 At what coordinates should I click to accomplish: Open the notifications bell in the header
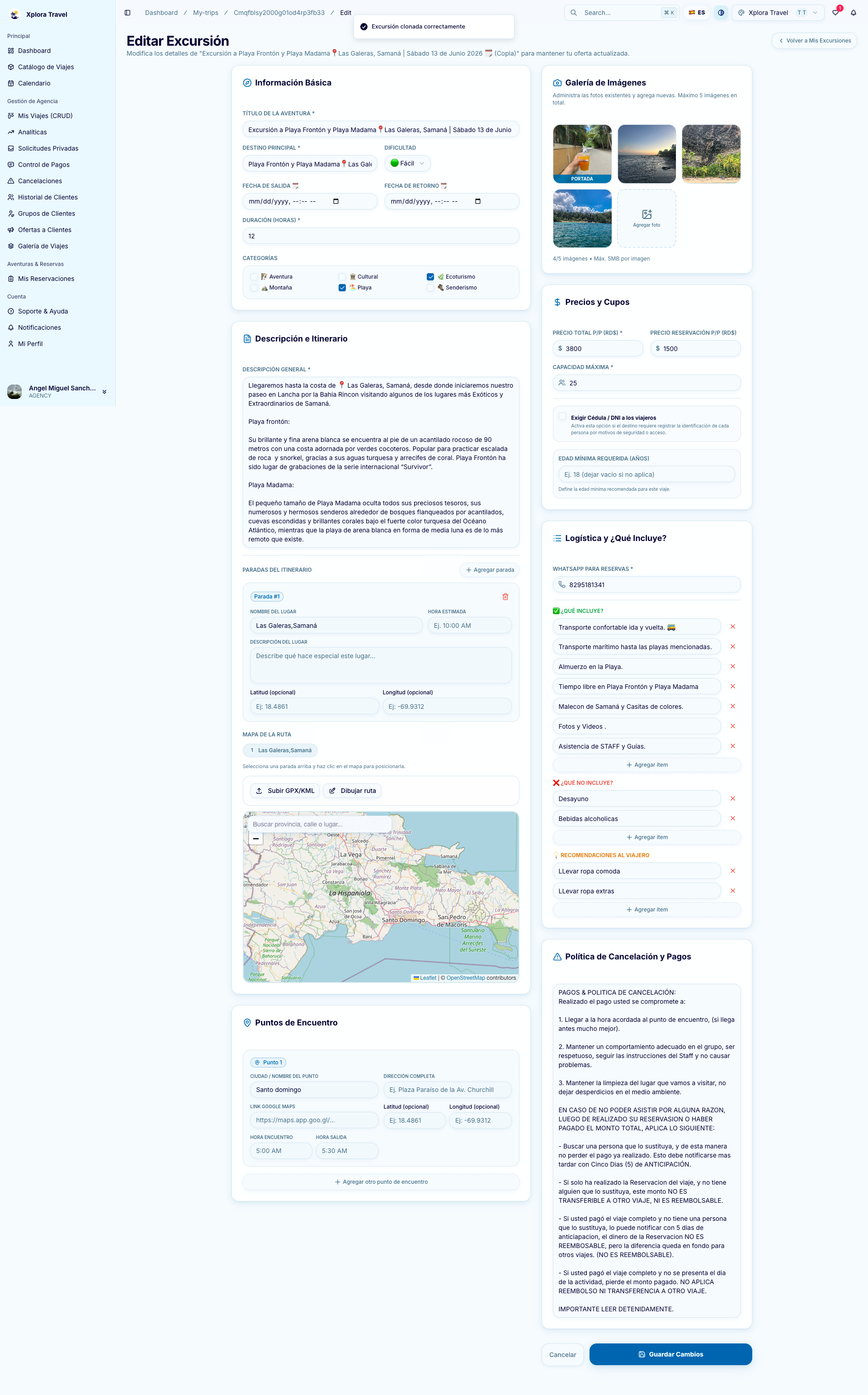tap(854, 13)
